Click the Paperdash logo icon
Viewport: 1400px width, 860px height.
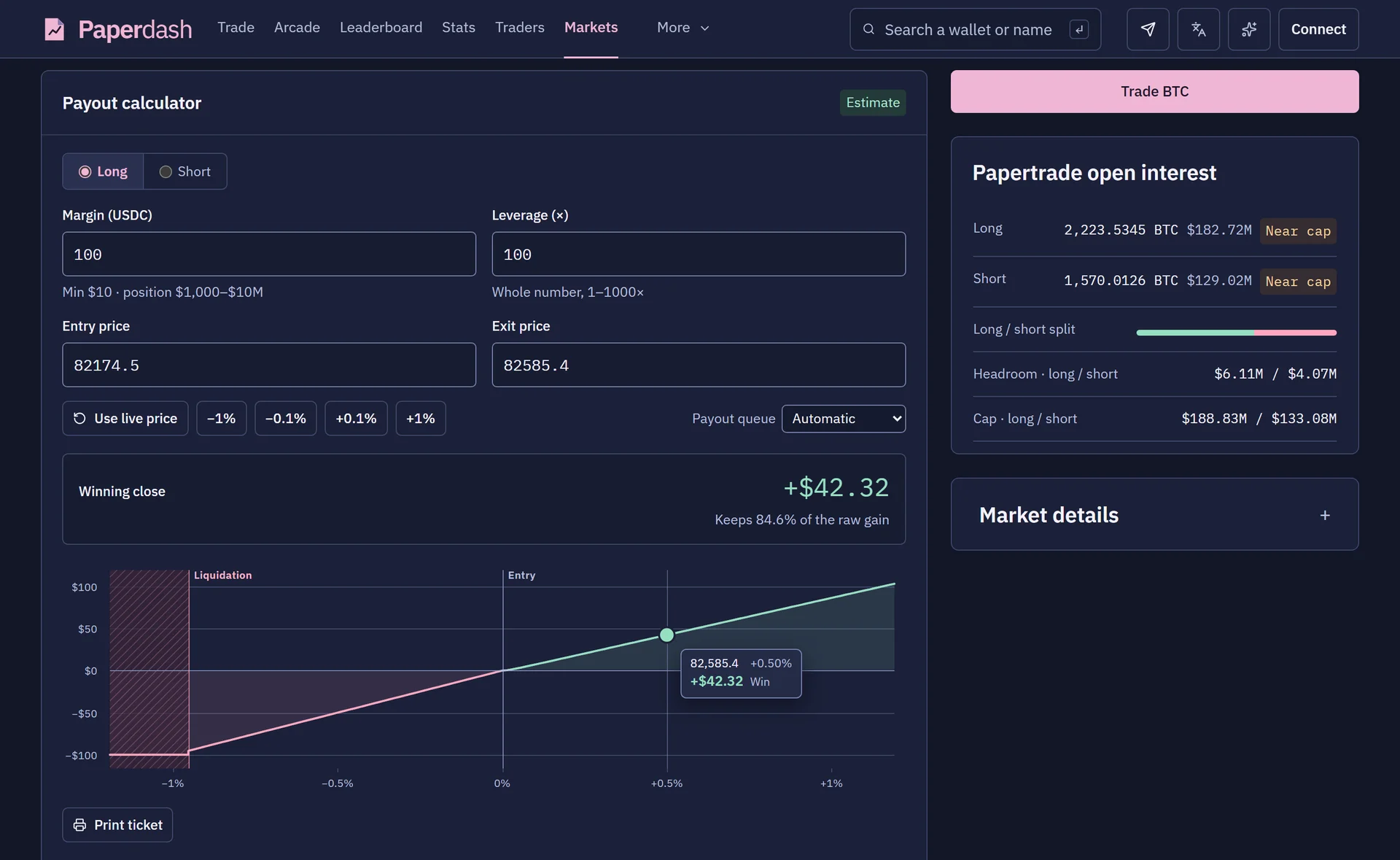pos(55,29)
